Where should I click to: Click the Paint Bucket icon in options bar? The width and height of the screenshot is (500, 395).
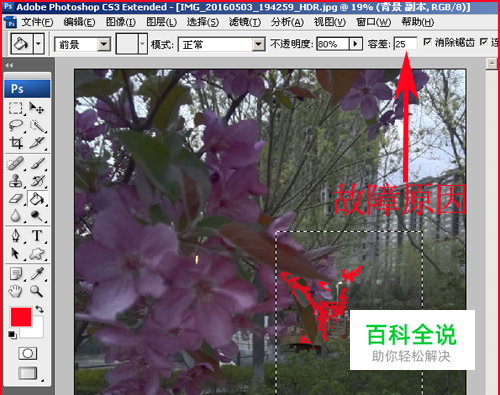tap(22, 43)
